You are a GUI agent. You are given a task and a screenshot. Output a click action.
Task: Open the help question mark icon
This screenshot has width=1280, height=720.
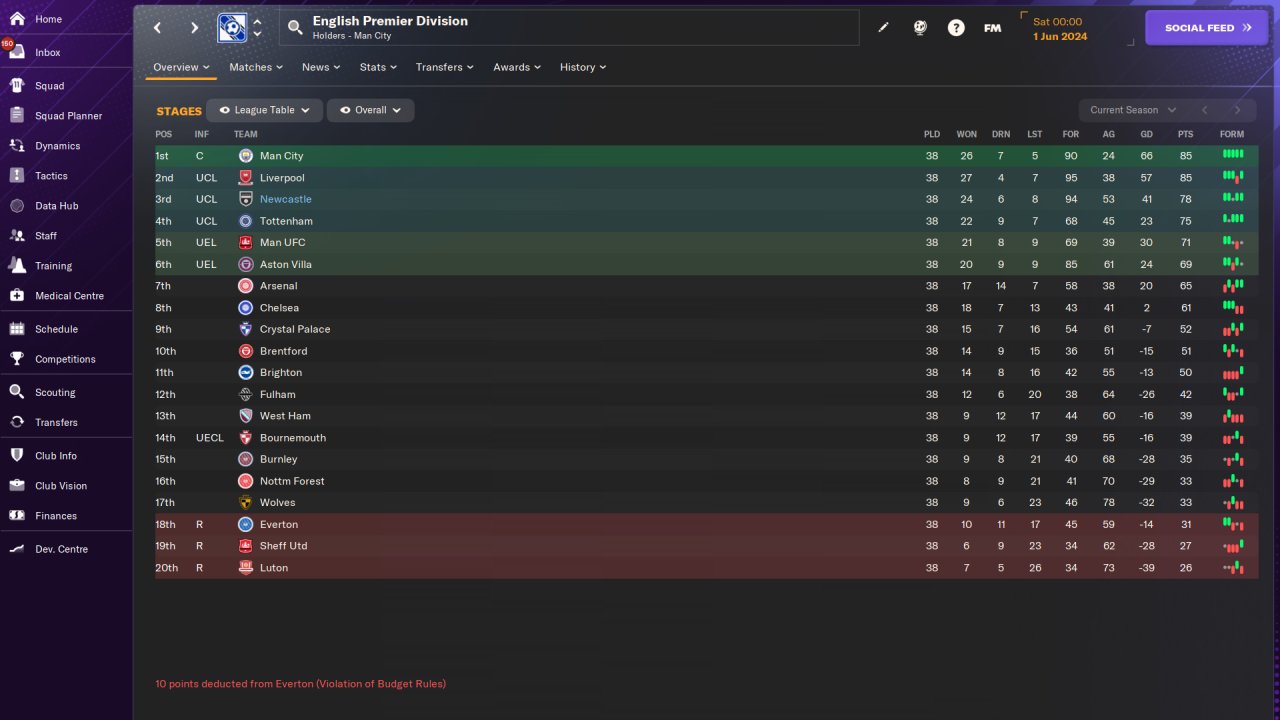[x=956, y=28]
